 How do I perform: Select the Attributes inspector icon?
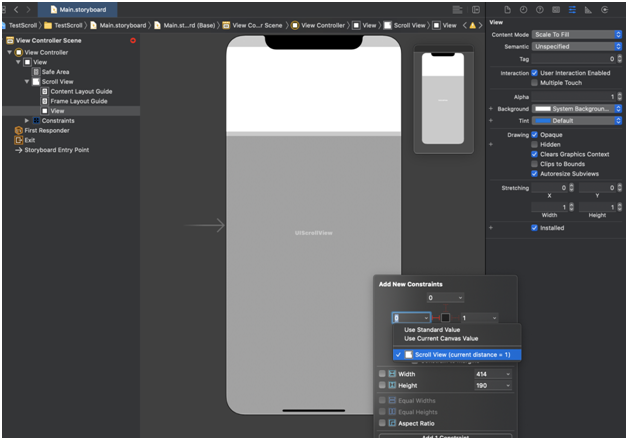point(572,10)
